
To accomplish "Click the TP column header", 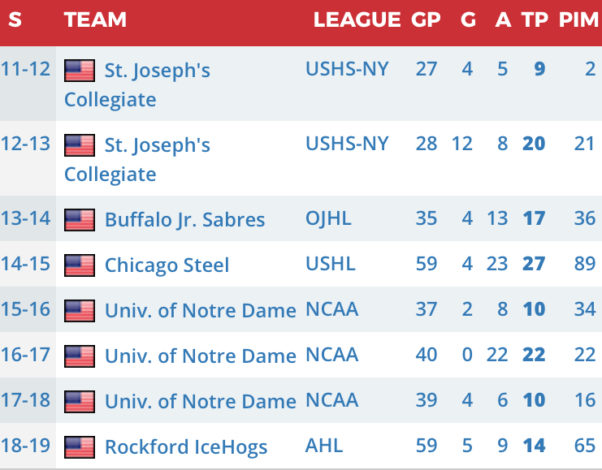I will [x=534, y=20].
